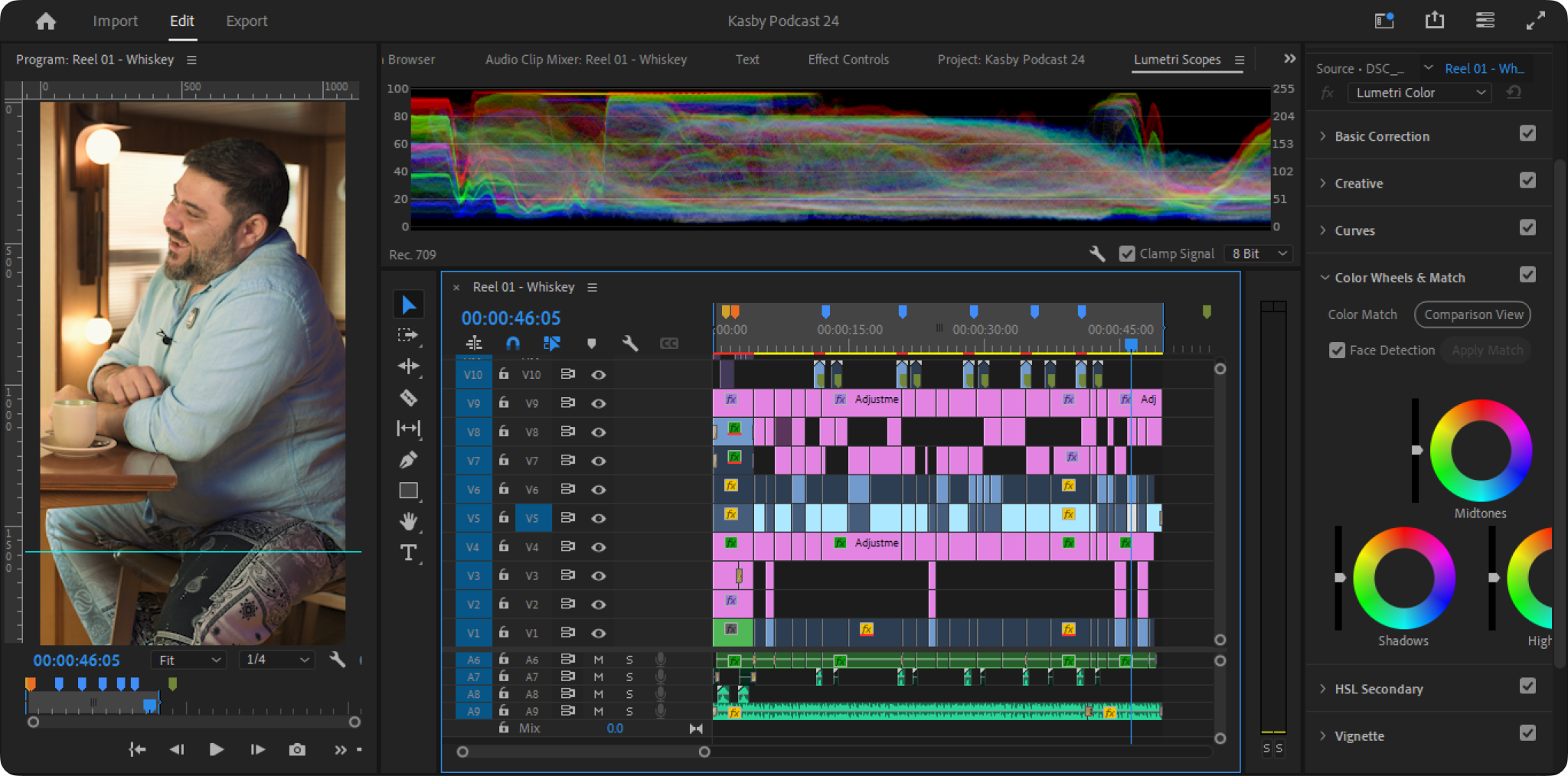Open the Effect Controls panel tab
Screen dimensions: 1568x776
coord(848,60)
